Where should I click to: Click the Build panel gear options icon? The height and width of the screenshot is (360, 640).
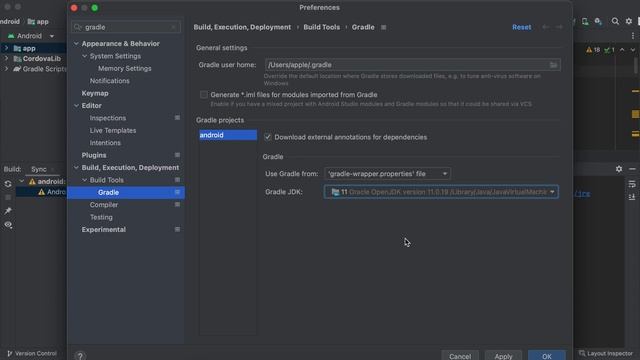619,169
